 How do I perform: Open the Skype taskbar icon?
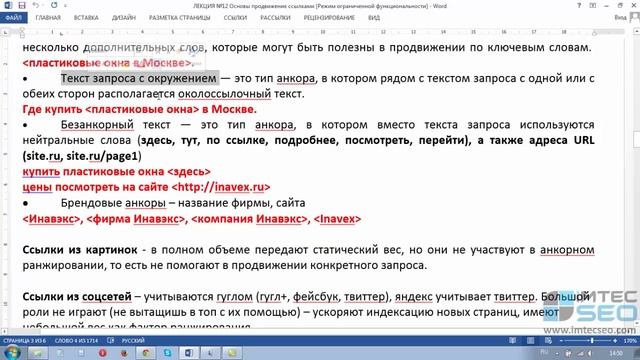coord(167,353)
